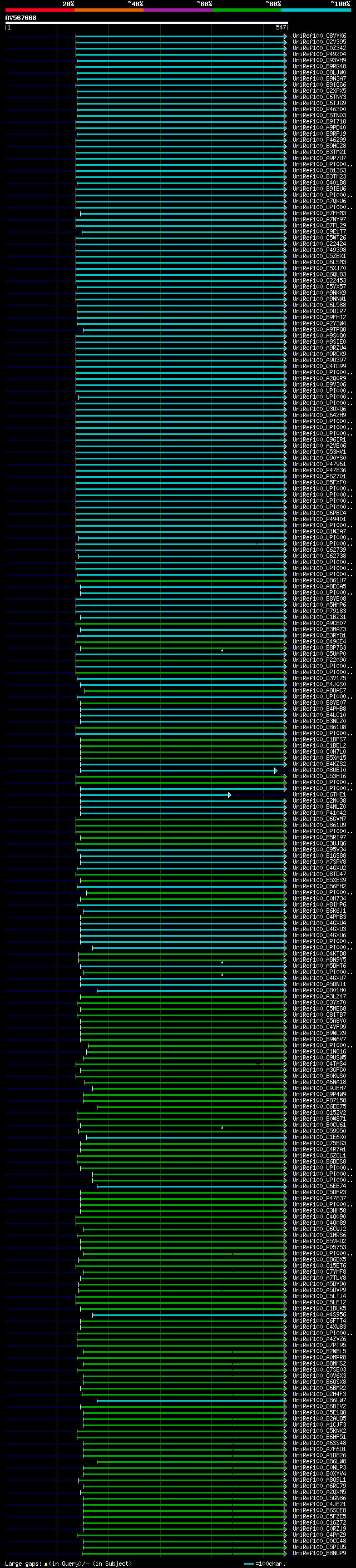The image size is (356, 1568).
Task: Open hit UniRef100_Q2V395
Action: tap(319, 42)
